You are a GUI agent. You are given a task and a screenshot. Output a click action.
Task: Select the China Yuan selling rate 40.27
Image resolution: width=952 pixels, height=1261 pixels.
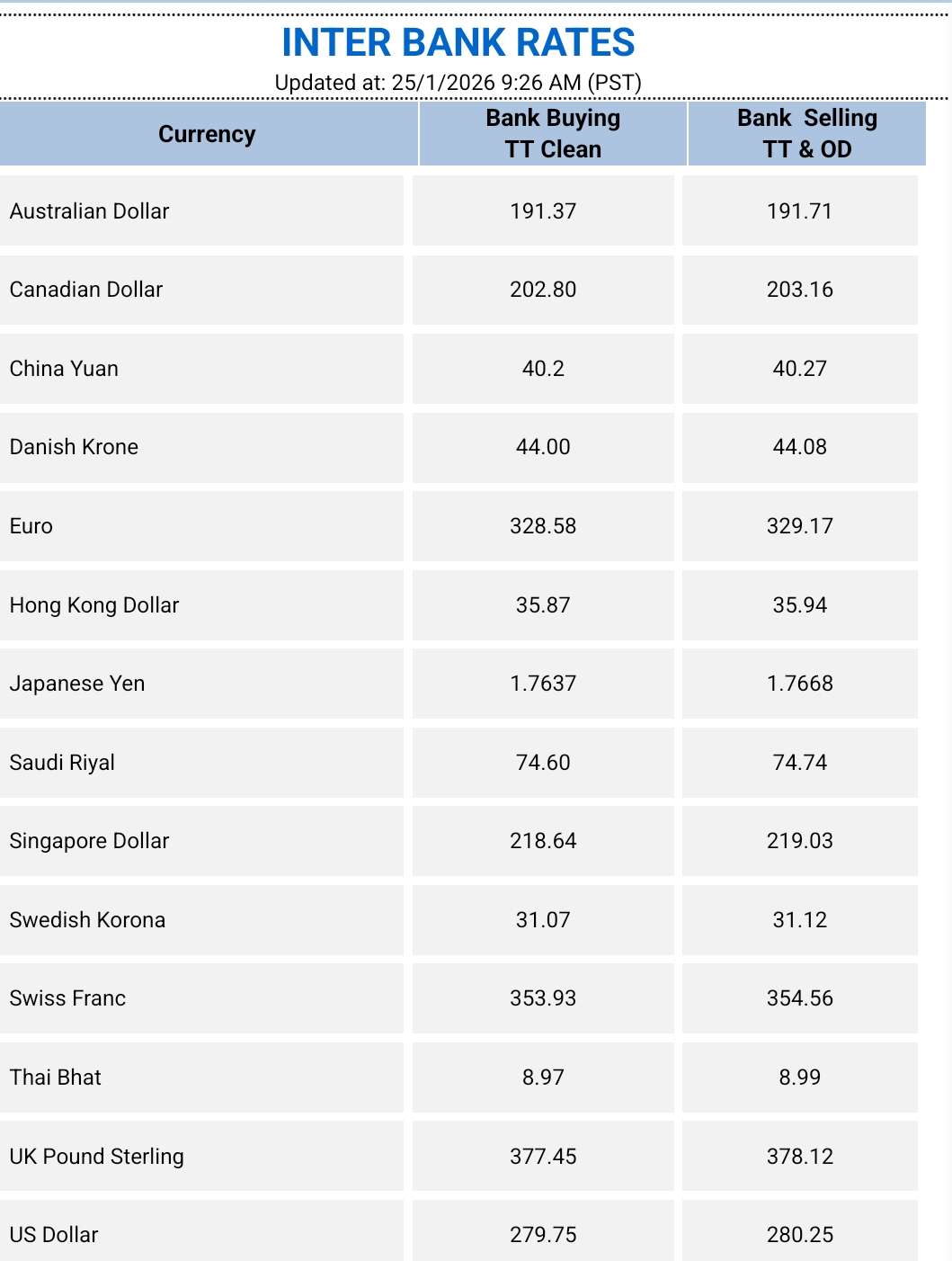(x=800, y=369)
